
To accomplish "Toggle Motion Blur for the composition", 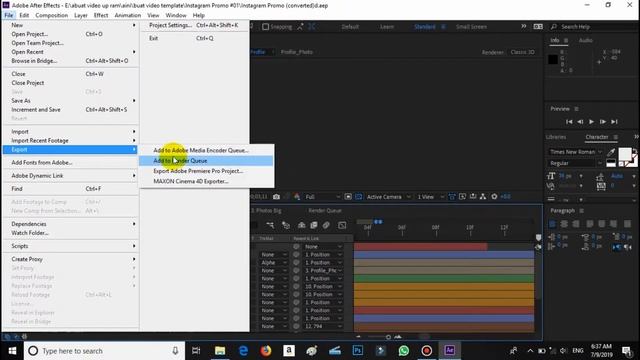I will coord(326,225).
